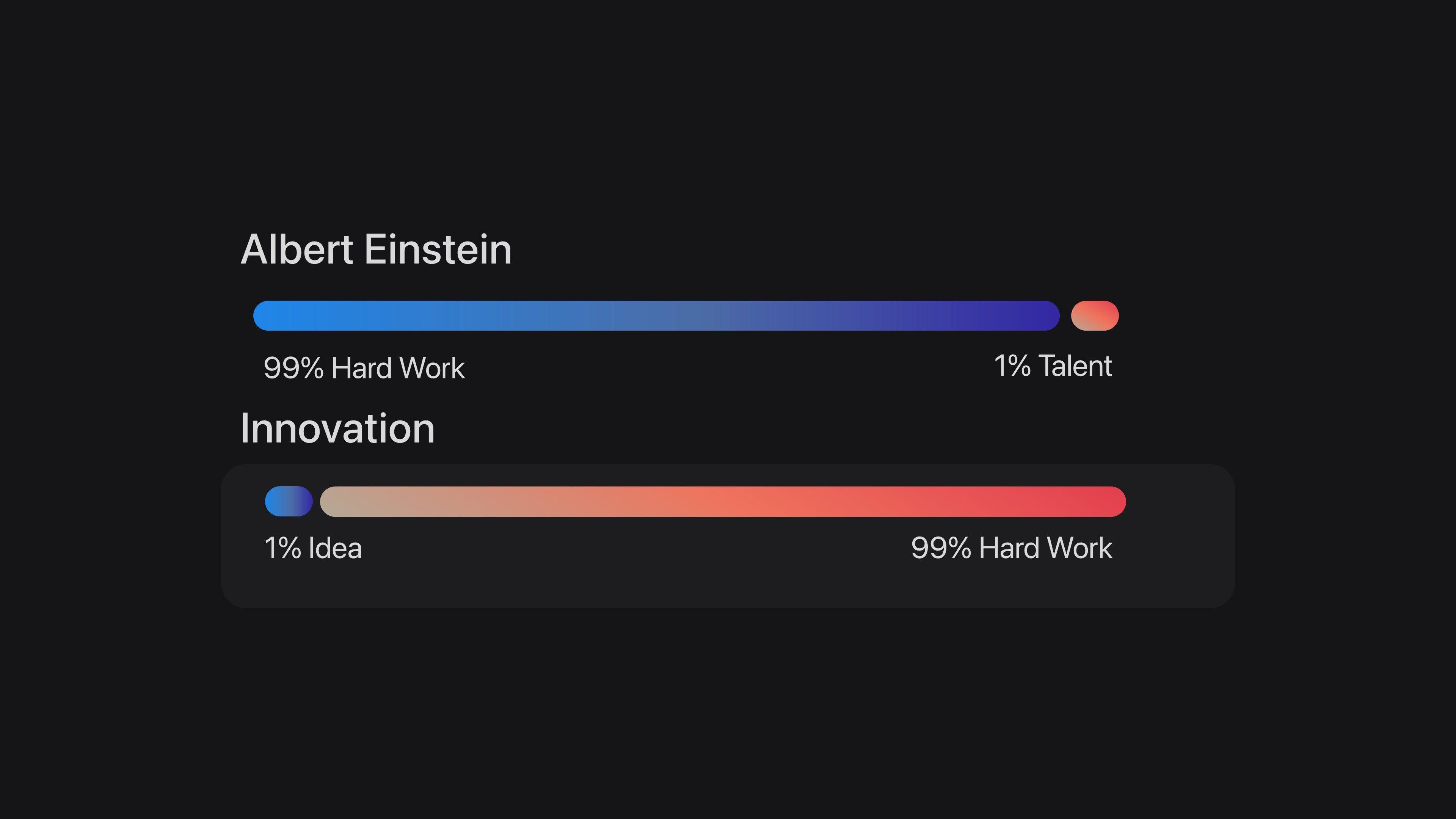Image resolution: width=1456 pixels, height=819 pixels.
Task: Click the Innovation heading
Action: tap(337, 428)
